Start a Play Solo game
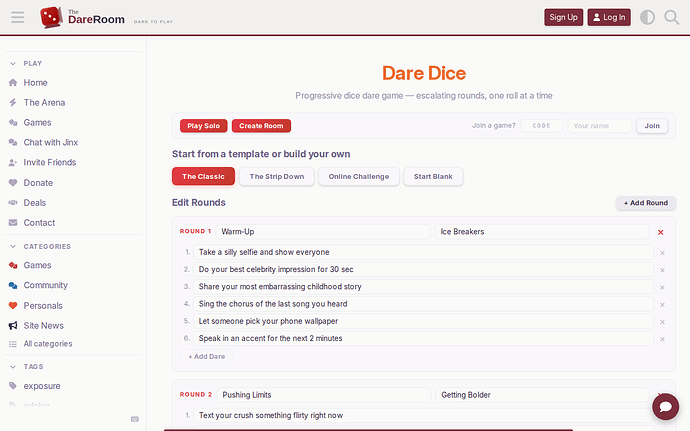 tap(203, 126)
